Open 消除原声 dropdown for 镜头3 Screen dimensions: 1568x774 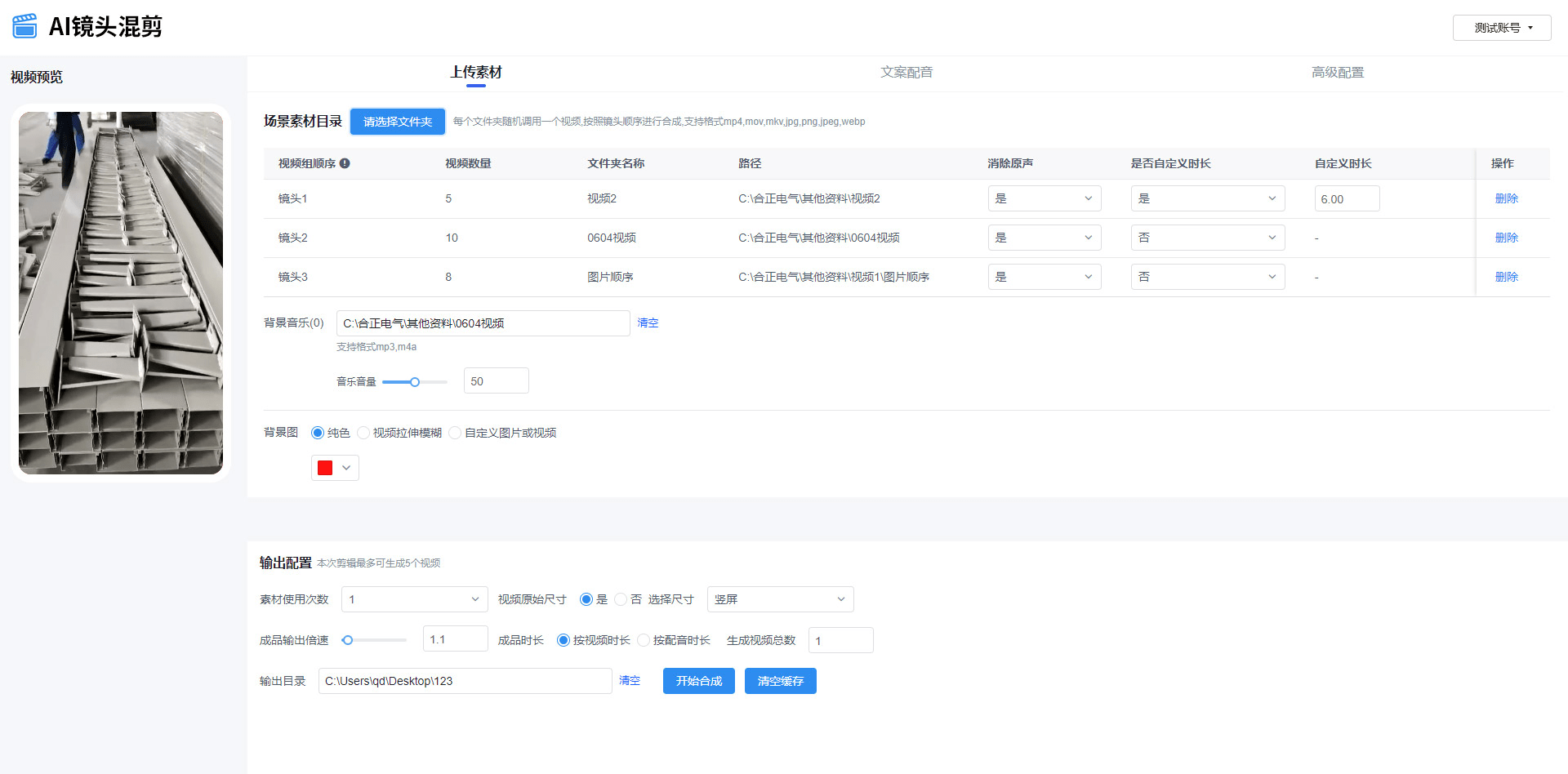click(x=1045, y=277)
